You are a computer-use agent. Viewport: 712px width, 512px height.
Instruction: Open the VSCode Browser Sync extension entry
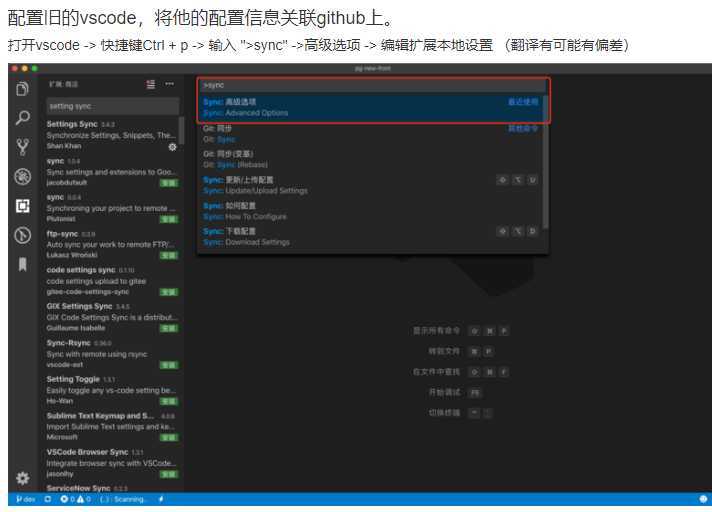click(113, 463)
